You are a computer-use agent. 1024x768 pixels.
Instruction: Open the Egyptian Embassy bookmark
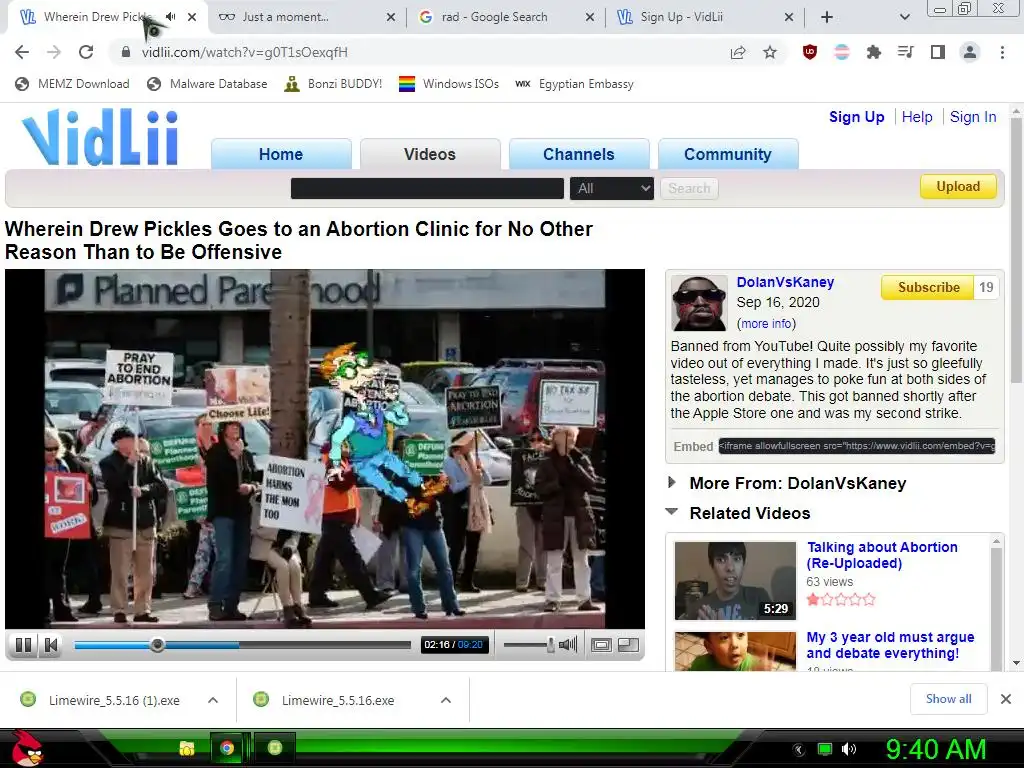(x=575, y=84)
